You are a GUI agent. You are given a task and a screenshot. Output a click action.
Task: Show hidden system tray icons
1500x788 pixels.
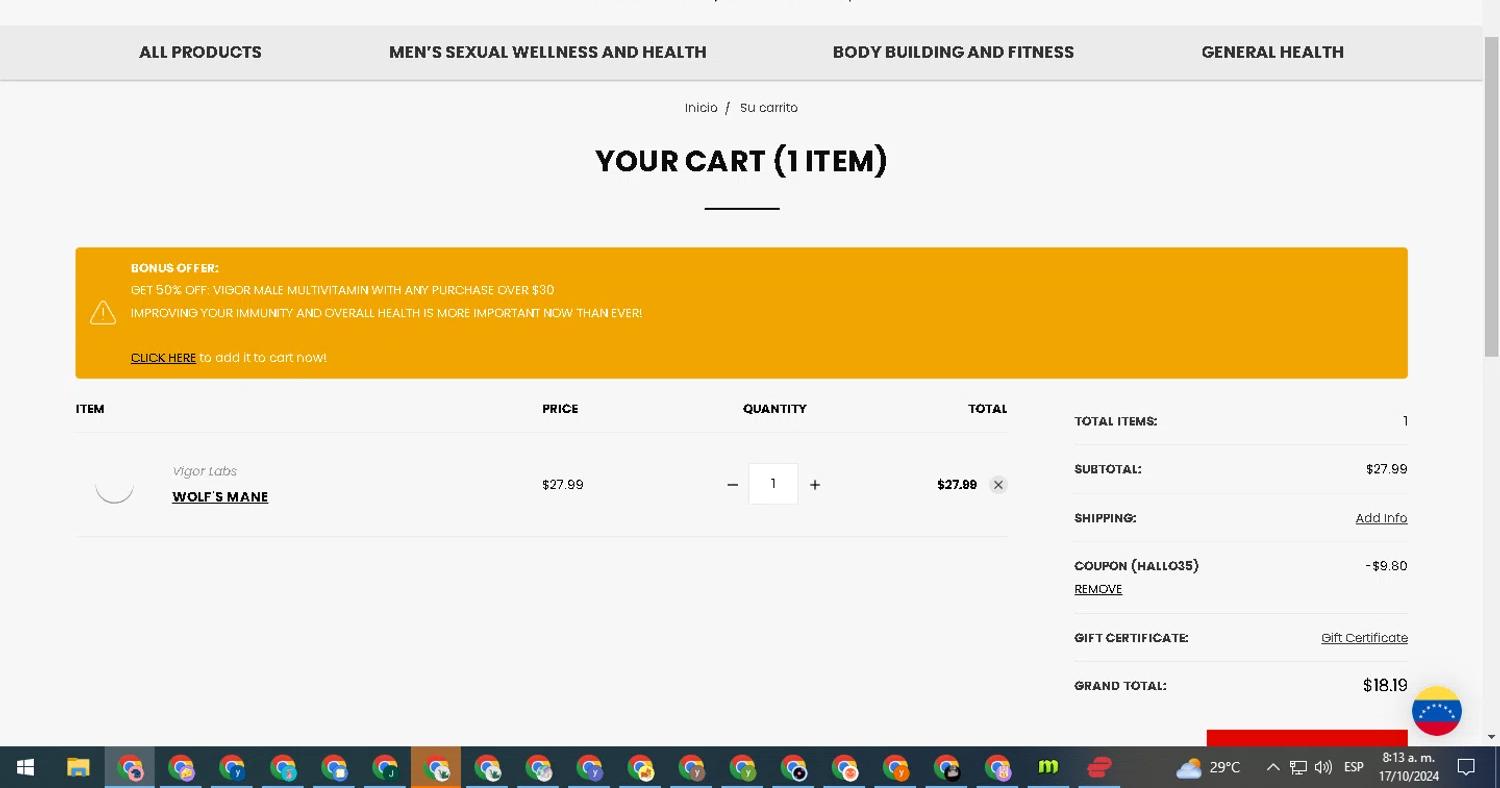click(x=1272, y=767)
